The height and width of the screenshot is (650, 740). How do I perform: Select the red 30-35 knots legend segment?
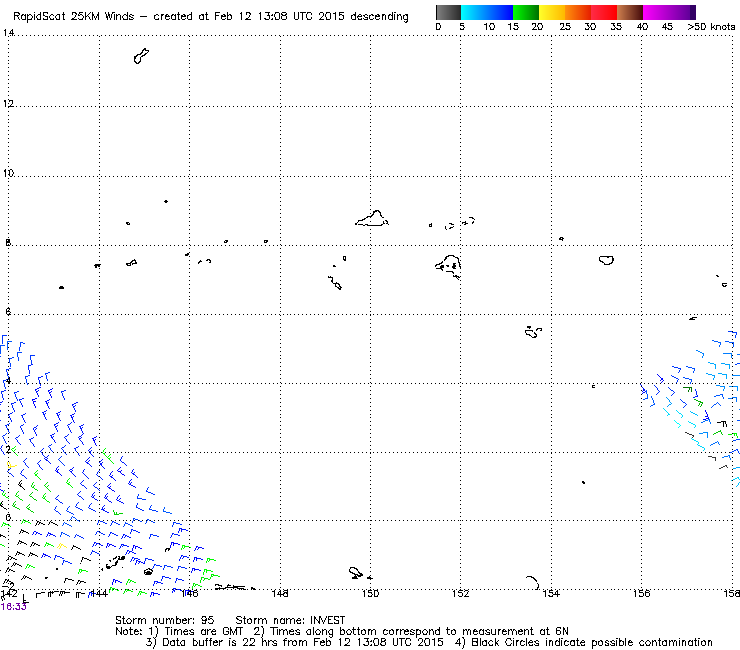click(604, 12)
